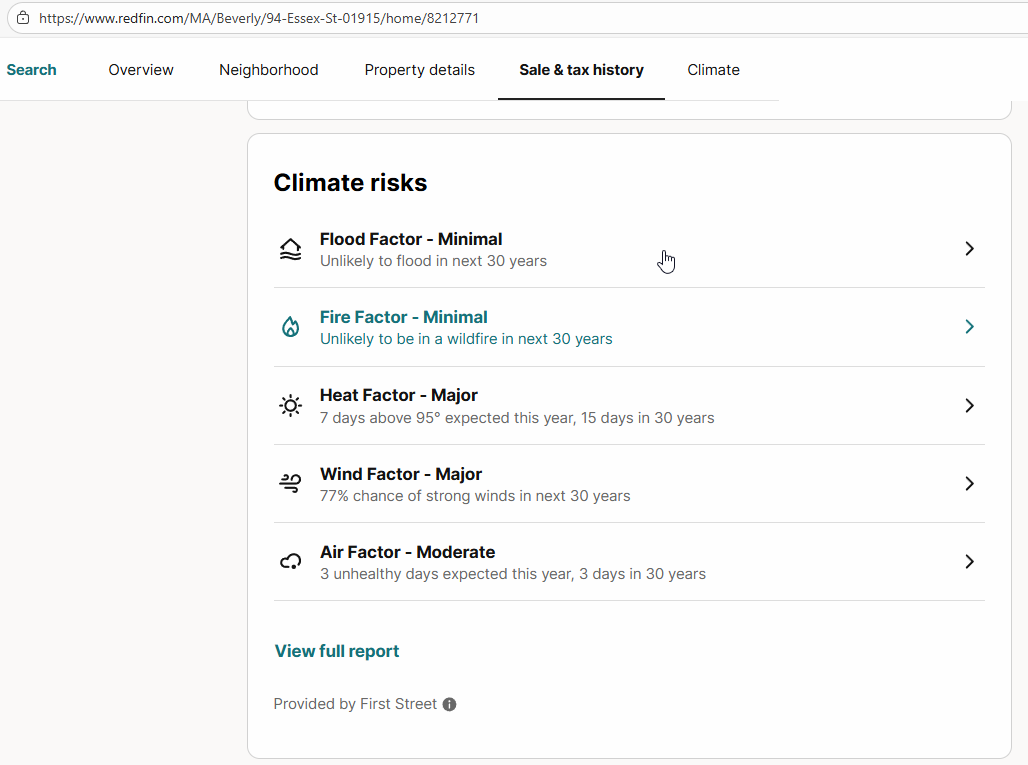Click the Fire Factor flame icon
Viewport: 1028px width, 765px height.
point(290,327)
